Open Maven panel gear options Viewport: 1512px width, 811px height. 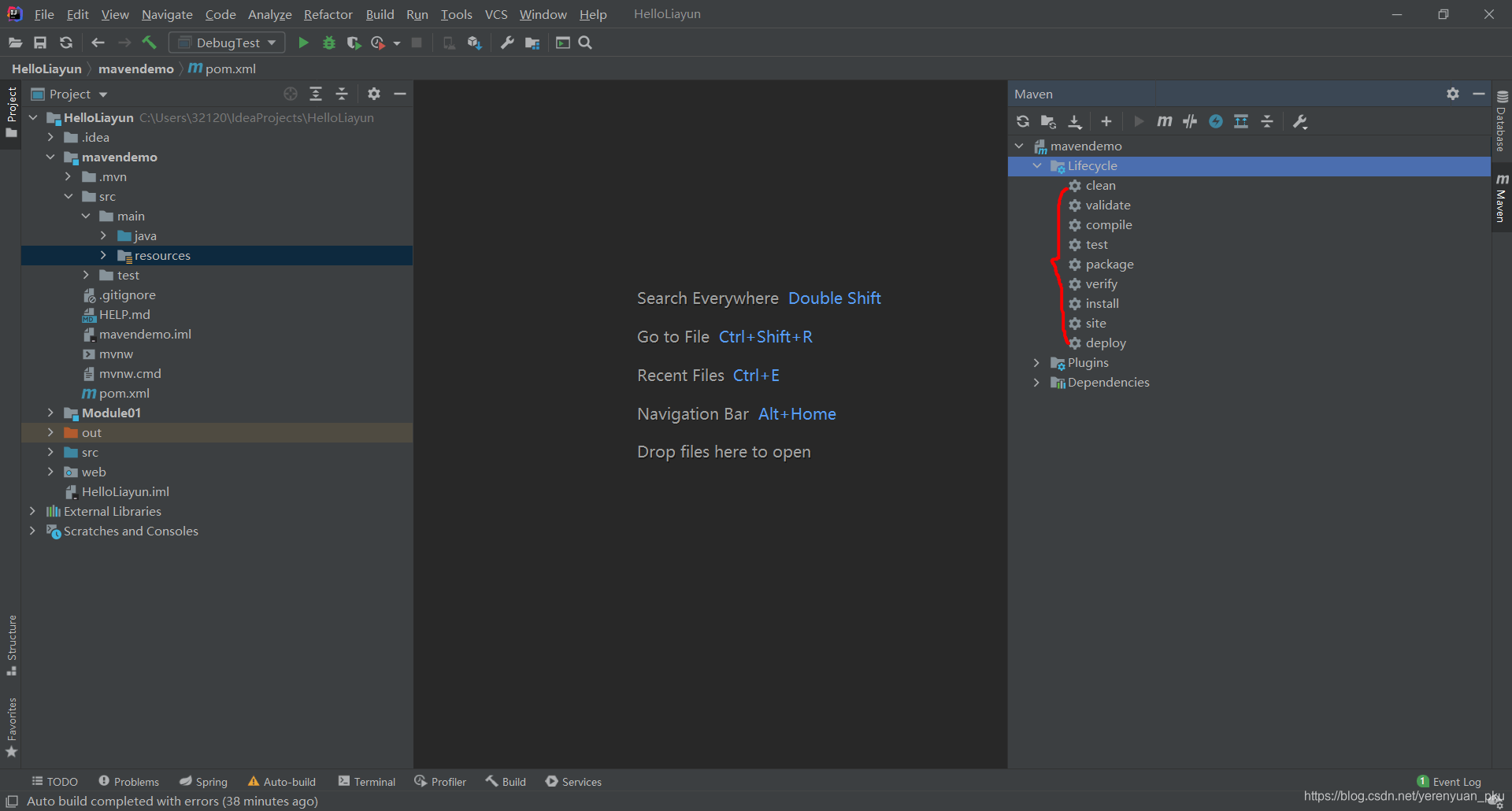pos(1453,94)
